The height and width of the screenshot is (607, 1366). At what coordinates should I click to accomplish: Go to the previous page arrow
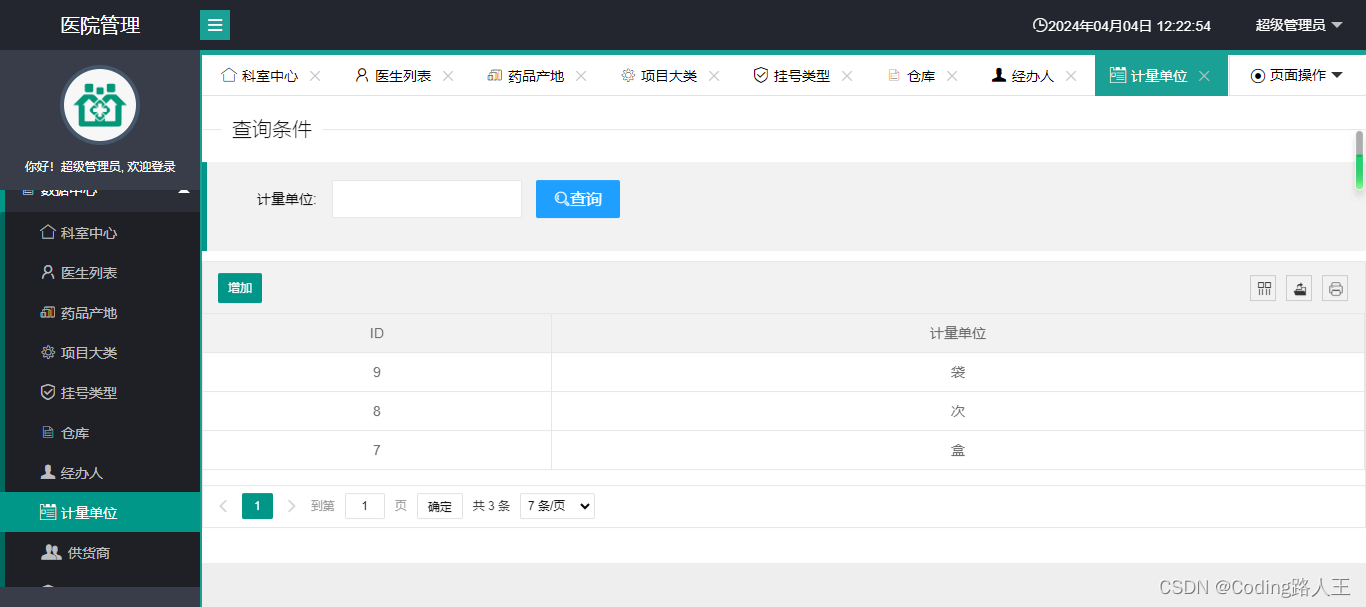click(x=223, y=506)
